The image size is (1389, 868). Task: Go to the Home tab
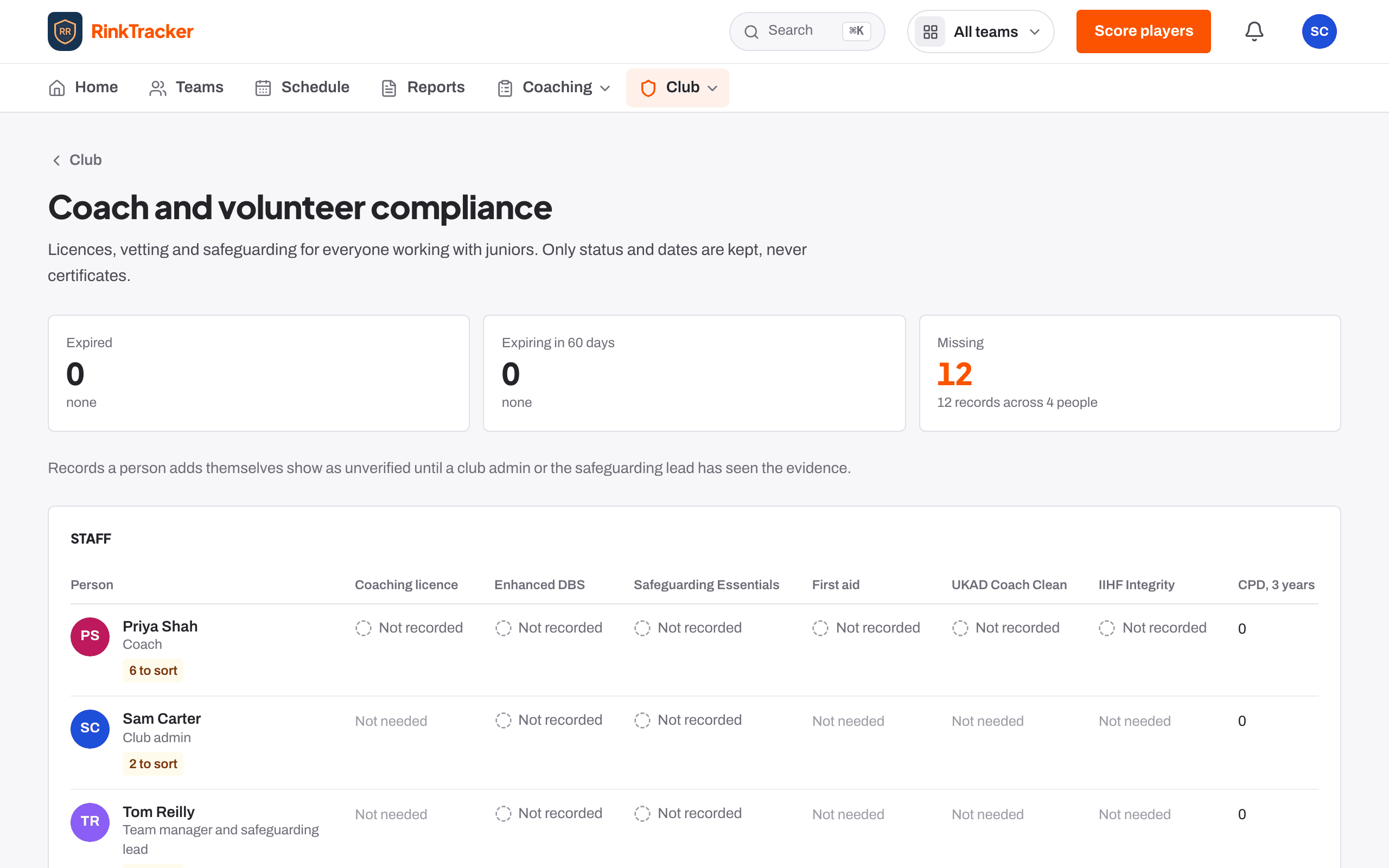point(83,88)
